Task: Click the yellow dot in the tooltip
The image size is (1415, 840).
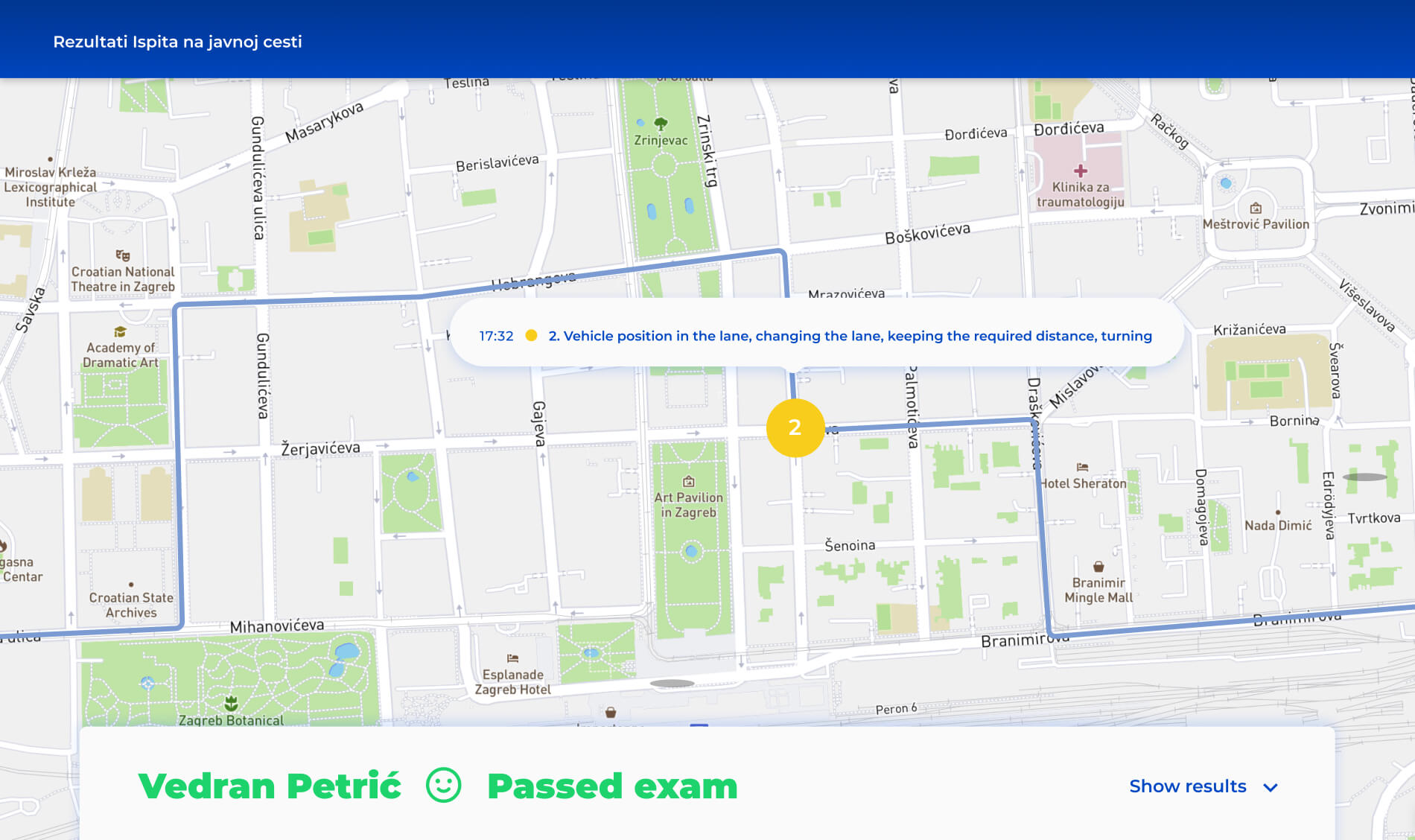Action: tap(531, 336)
